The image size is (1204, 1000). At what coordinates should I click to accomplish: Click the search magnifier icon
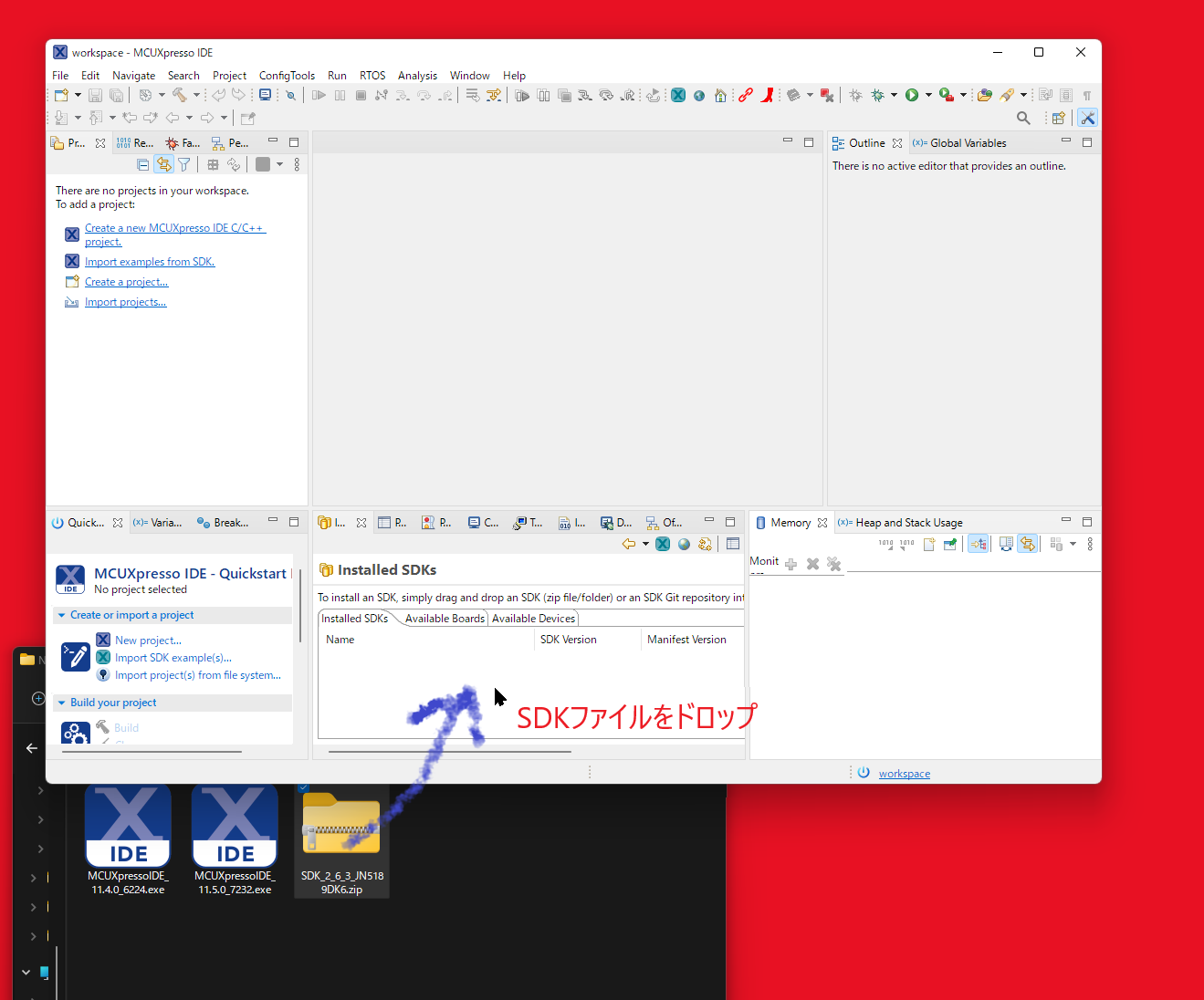1023,118
